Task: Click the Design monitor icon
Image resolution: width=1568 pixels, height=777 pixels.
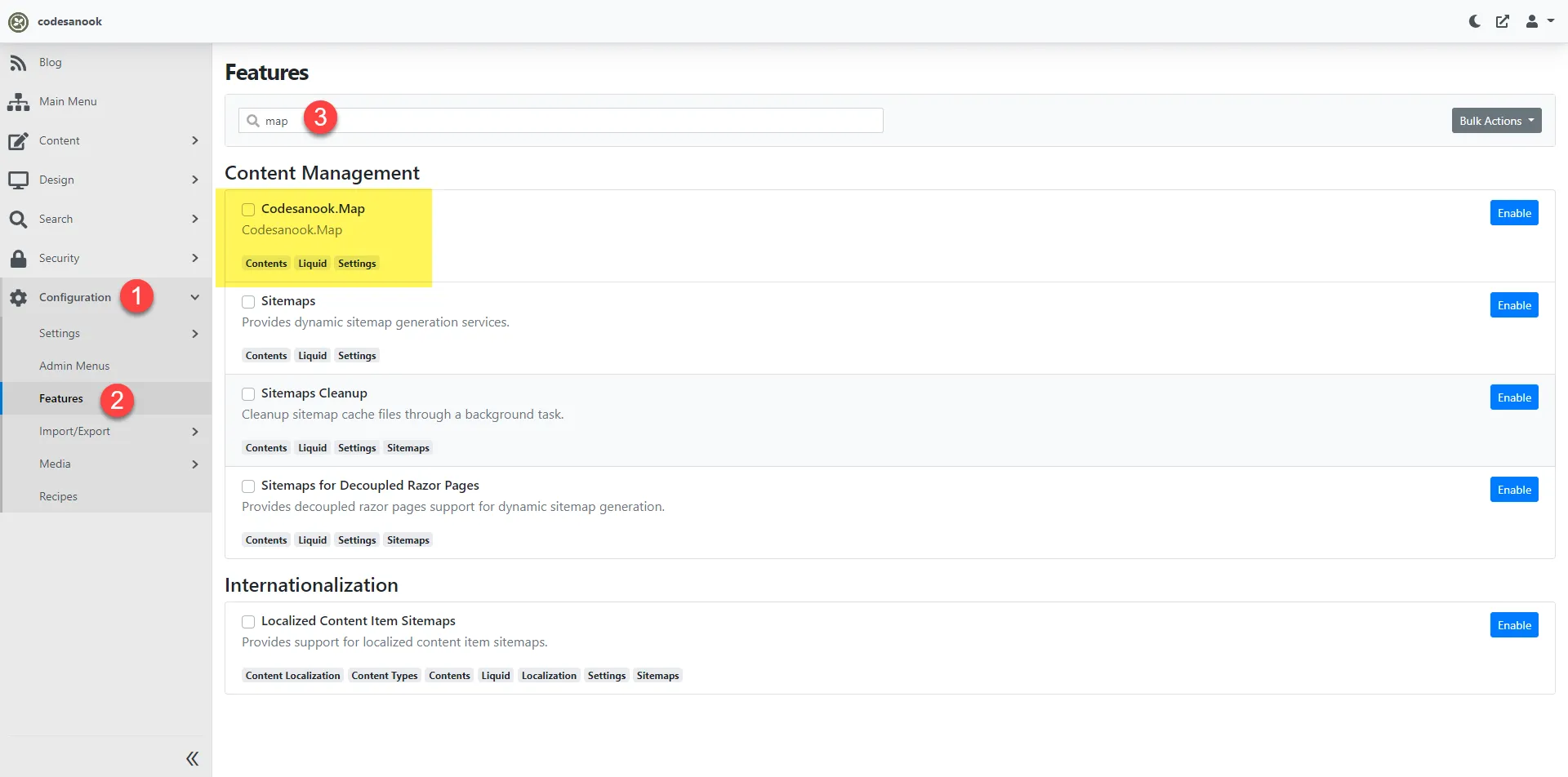Action: pyautogui.click(x=18, y=180)
